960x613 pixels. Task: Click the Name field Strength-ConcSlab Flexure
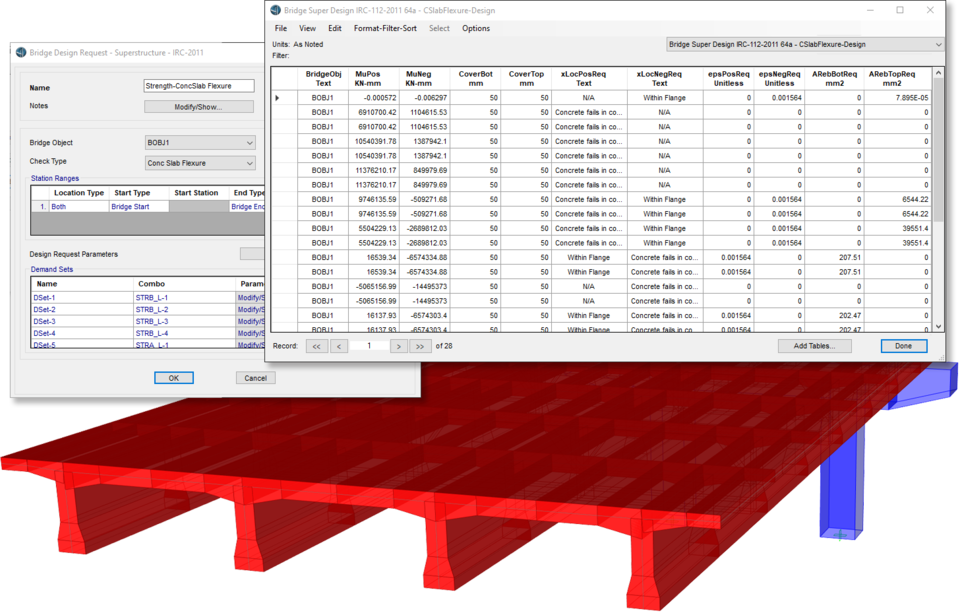[x=200, y=87]
